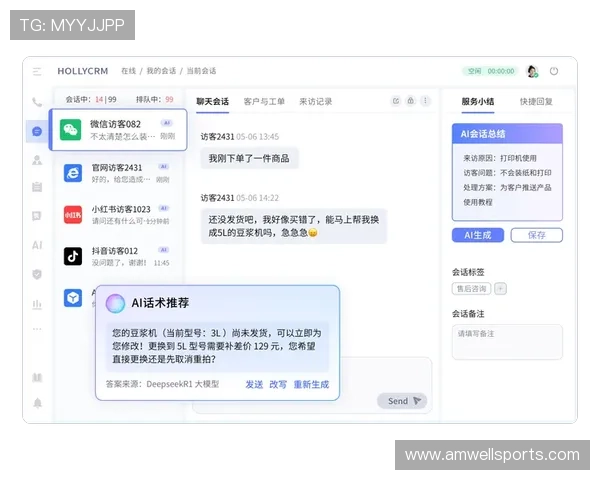Click the TikTok icon of 抖音访客012
Screen dimensions: 600x480
click(73, 256)
